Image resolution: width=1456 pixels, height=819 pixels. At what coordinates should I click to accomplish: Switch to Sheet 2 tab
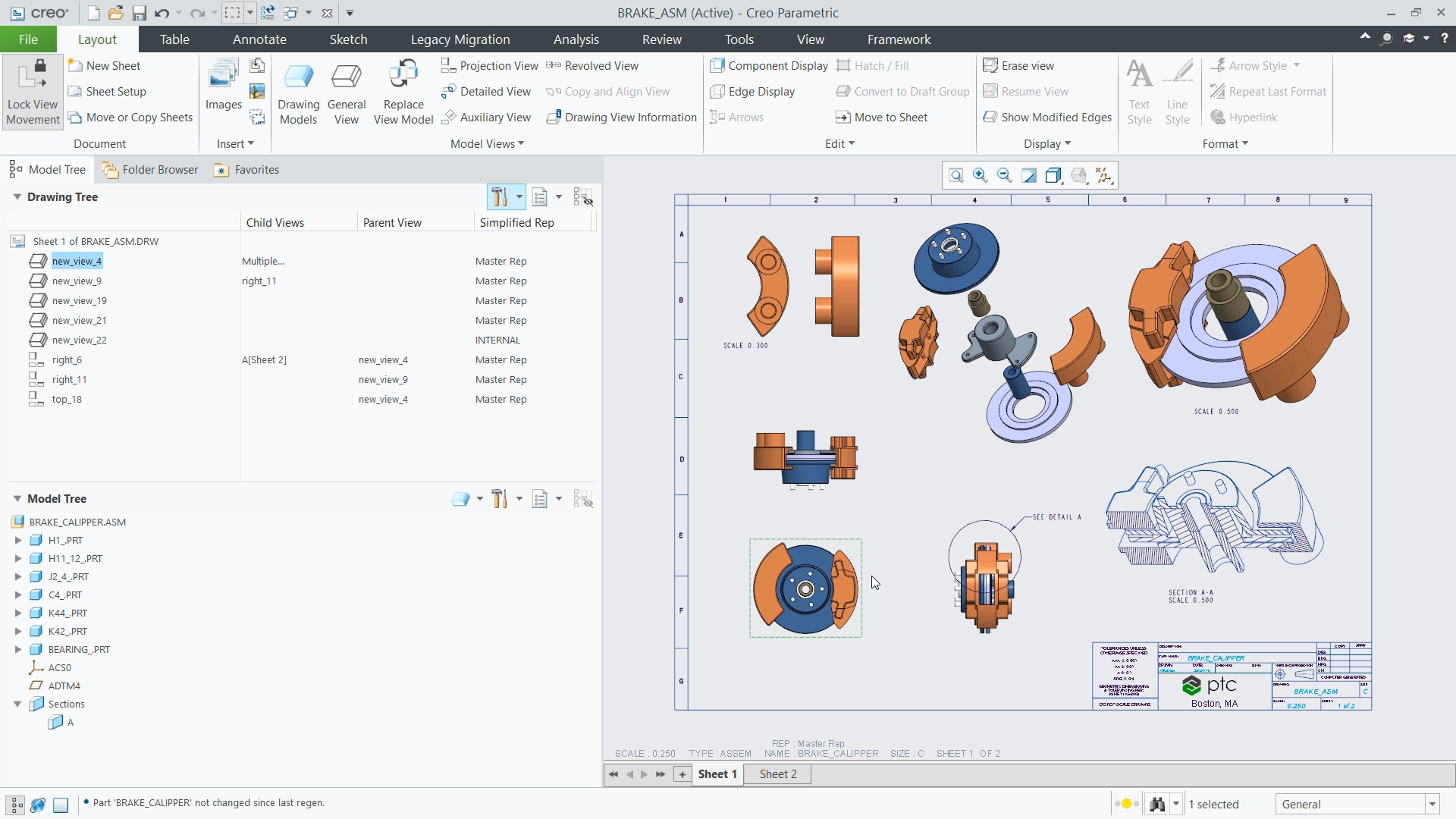[778, 774]
